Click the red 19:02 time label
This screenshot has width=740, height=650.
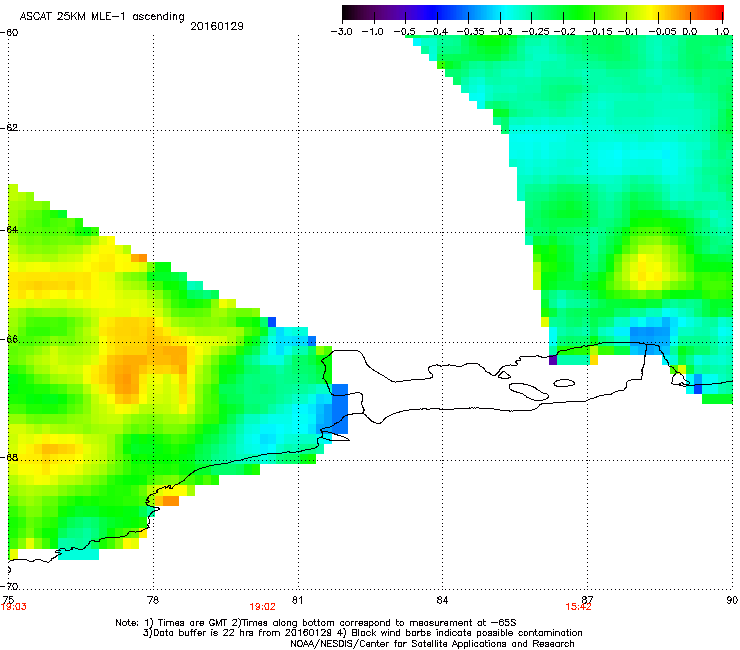tap(262, 607)
